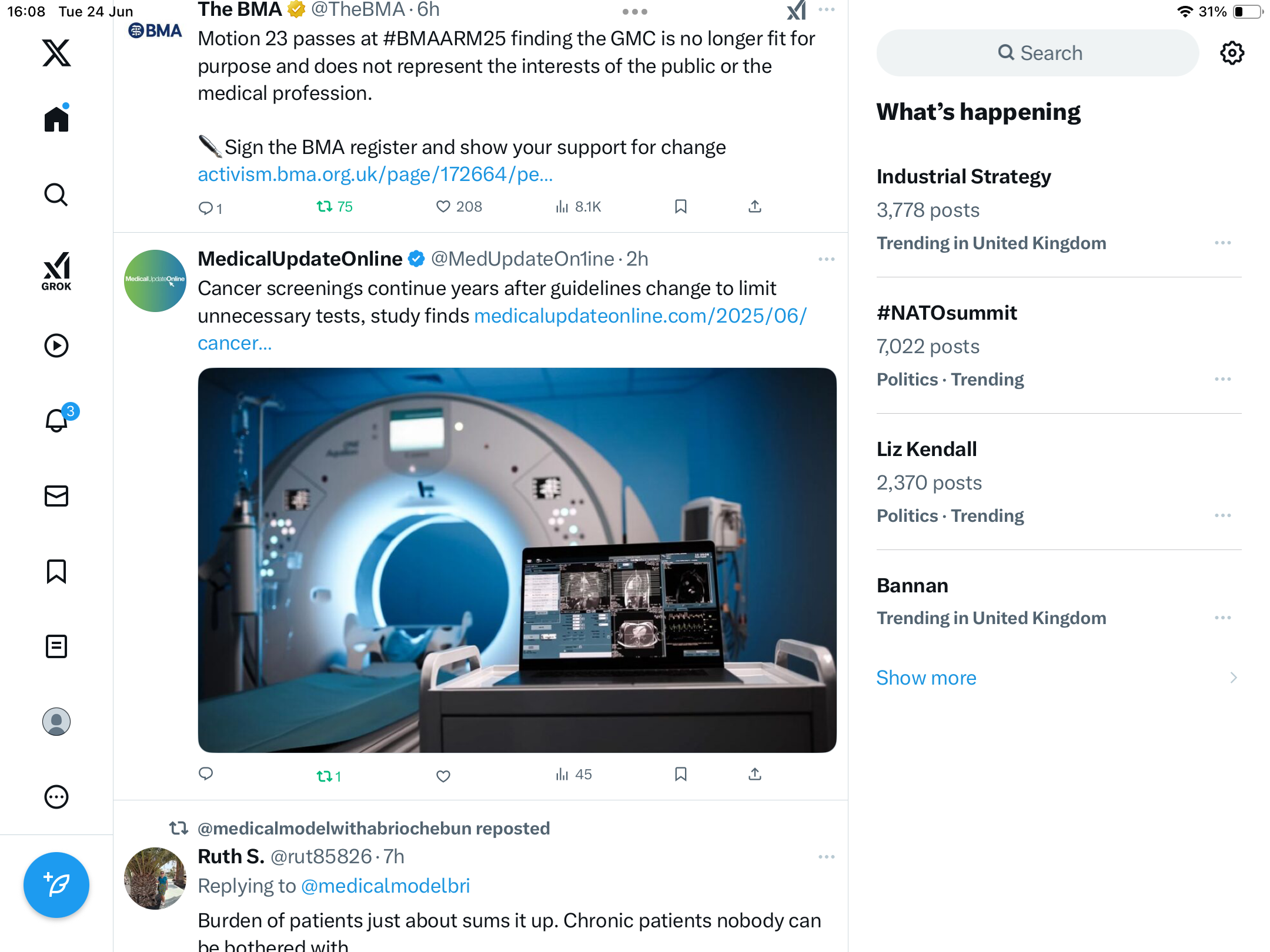Open more options on The BMA post
The height and width of the screenshot is (952, 1270).
(x=827, y=9)
